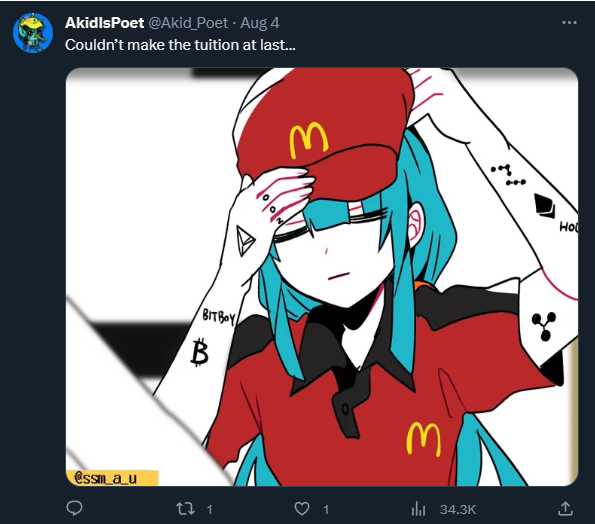Like the tweet with the heart icon
This screenshot has width=595, height=524.
pos(302,508)
